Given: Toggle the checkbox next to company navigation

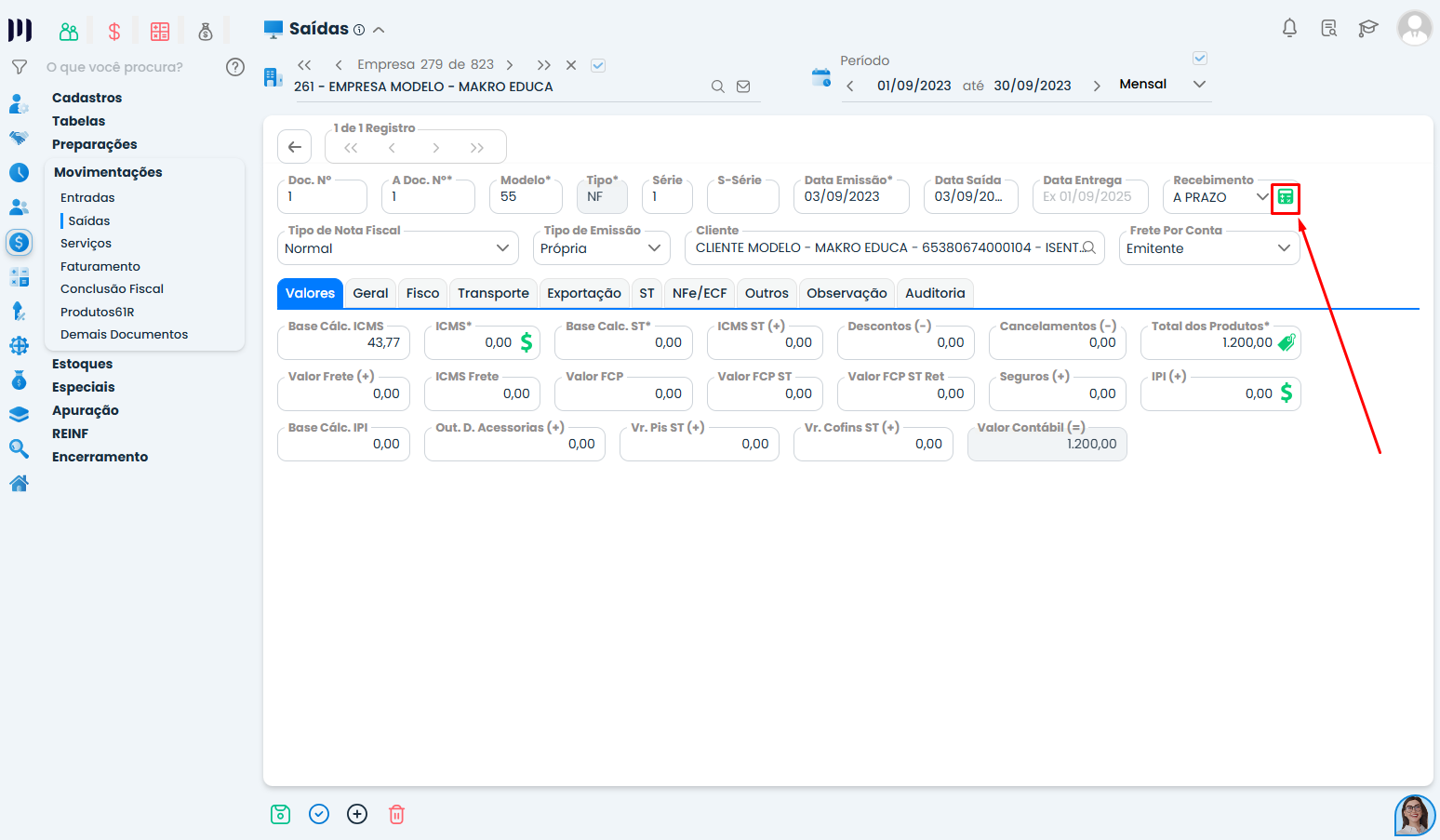Looking at the screenshot, I should tap(598, 65).
